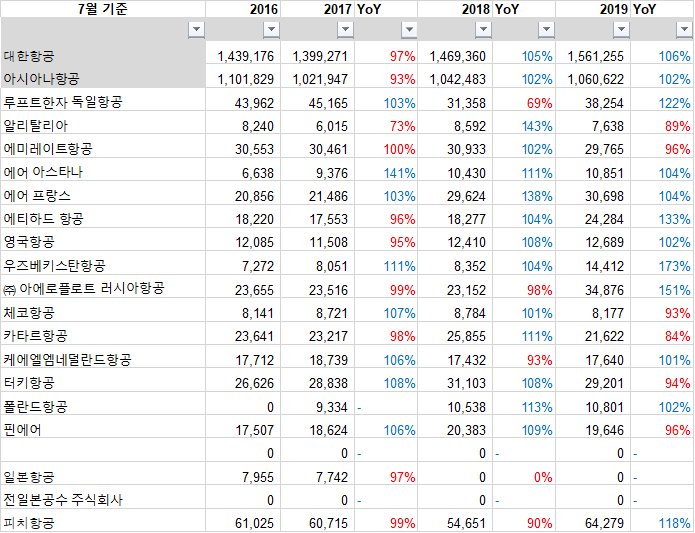Click the 0% YoY for 일본항공

543,477
